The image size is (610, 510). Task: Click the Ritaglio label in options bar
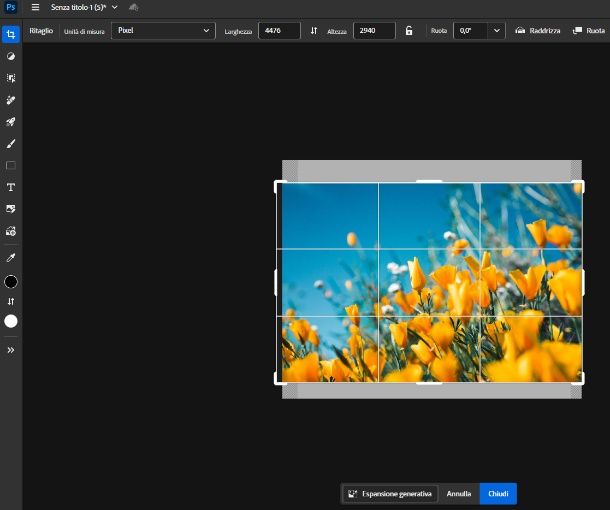point(41,30)
